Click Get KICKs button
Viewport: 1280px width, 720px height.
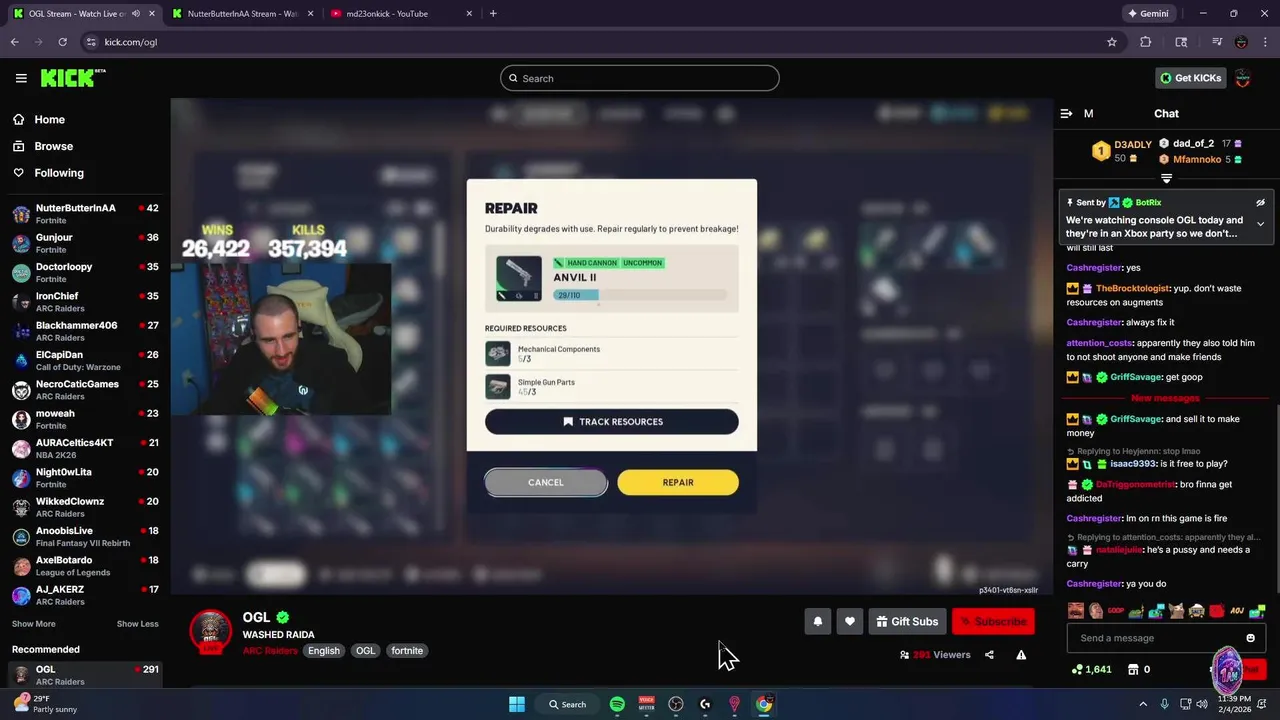[1190, 78]
